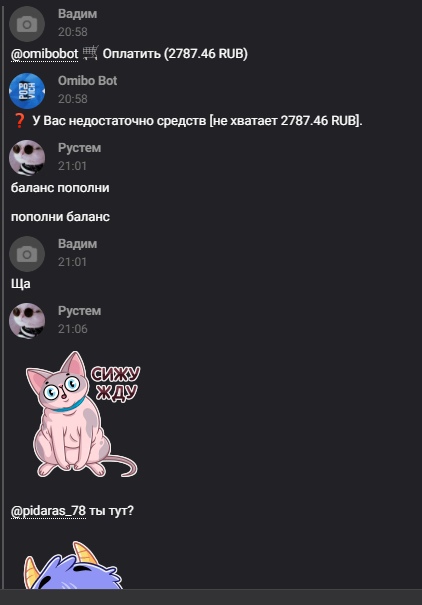Click the shopping cart emoji
Image resolution: width=422 pixels, height=605 pixels.
click(x=91, y=53)
